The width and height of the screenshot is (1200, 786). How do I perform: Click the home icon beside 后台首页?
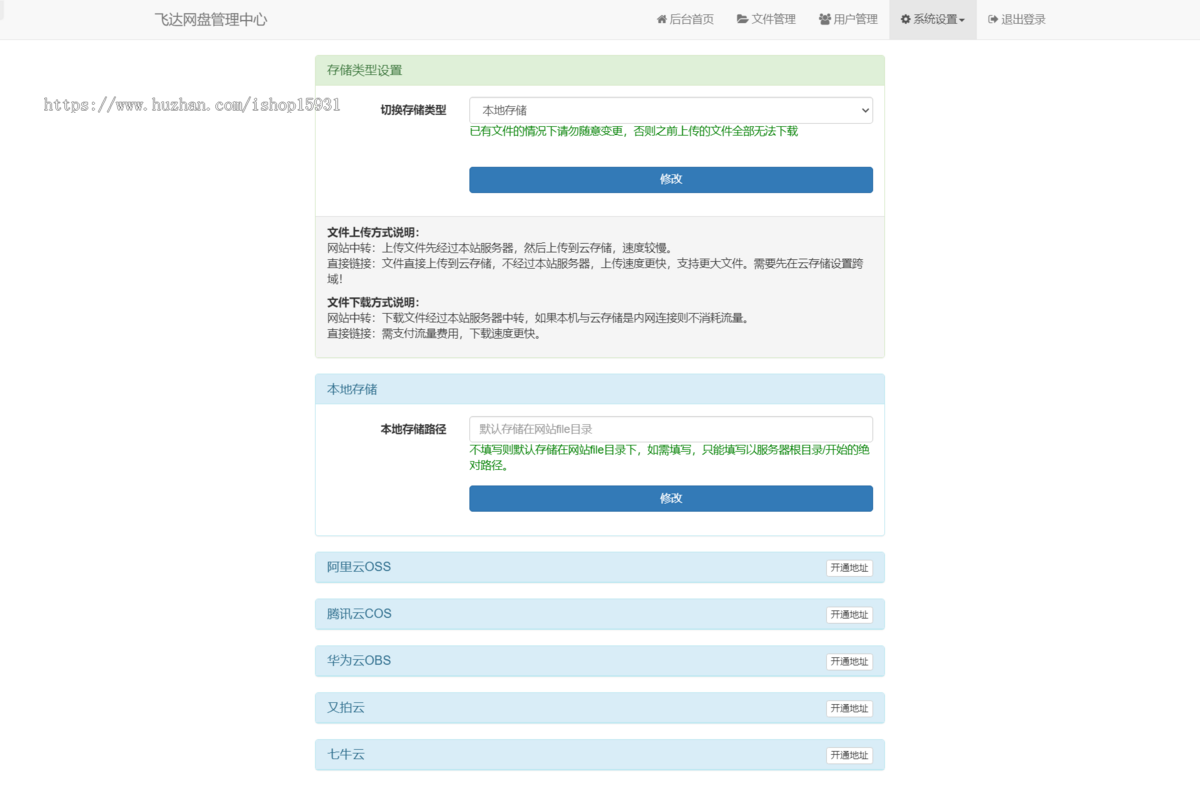pos(661,20)
